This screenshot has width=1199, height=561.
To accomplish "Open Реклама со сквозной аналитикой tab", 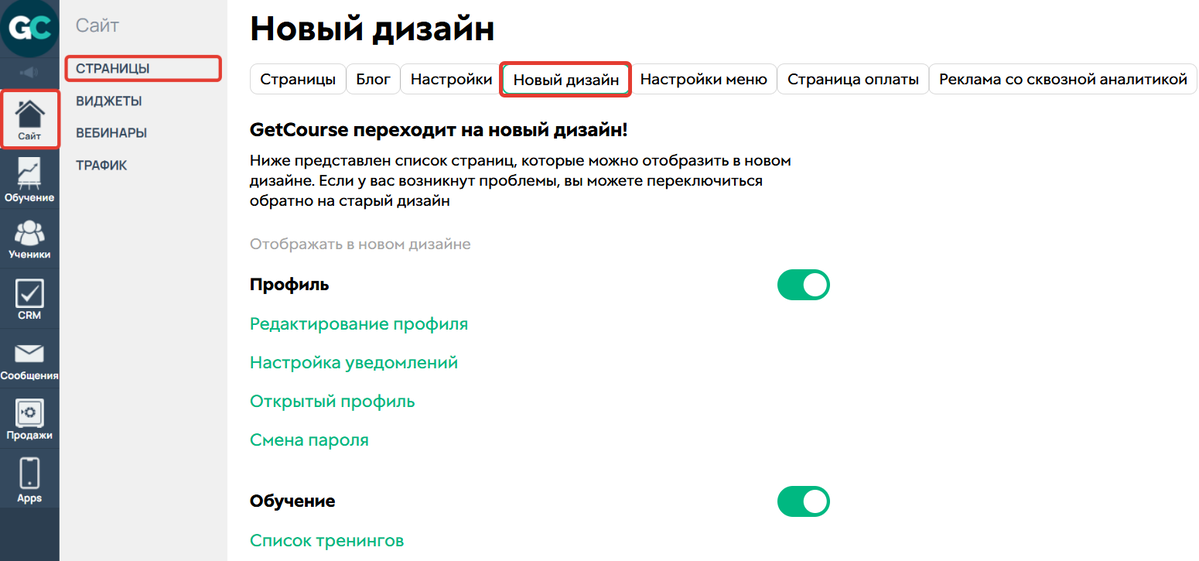I will coord(1063,79).
